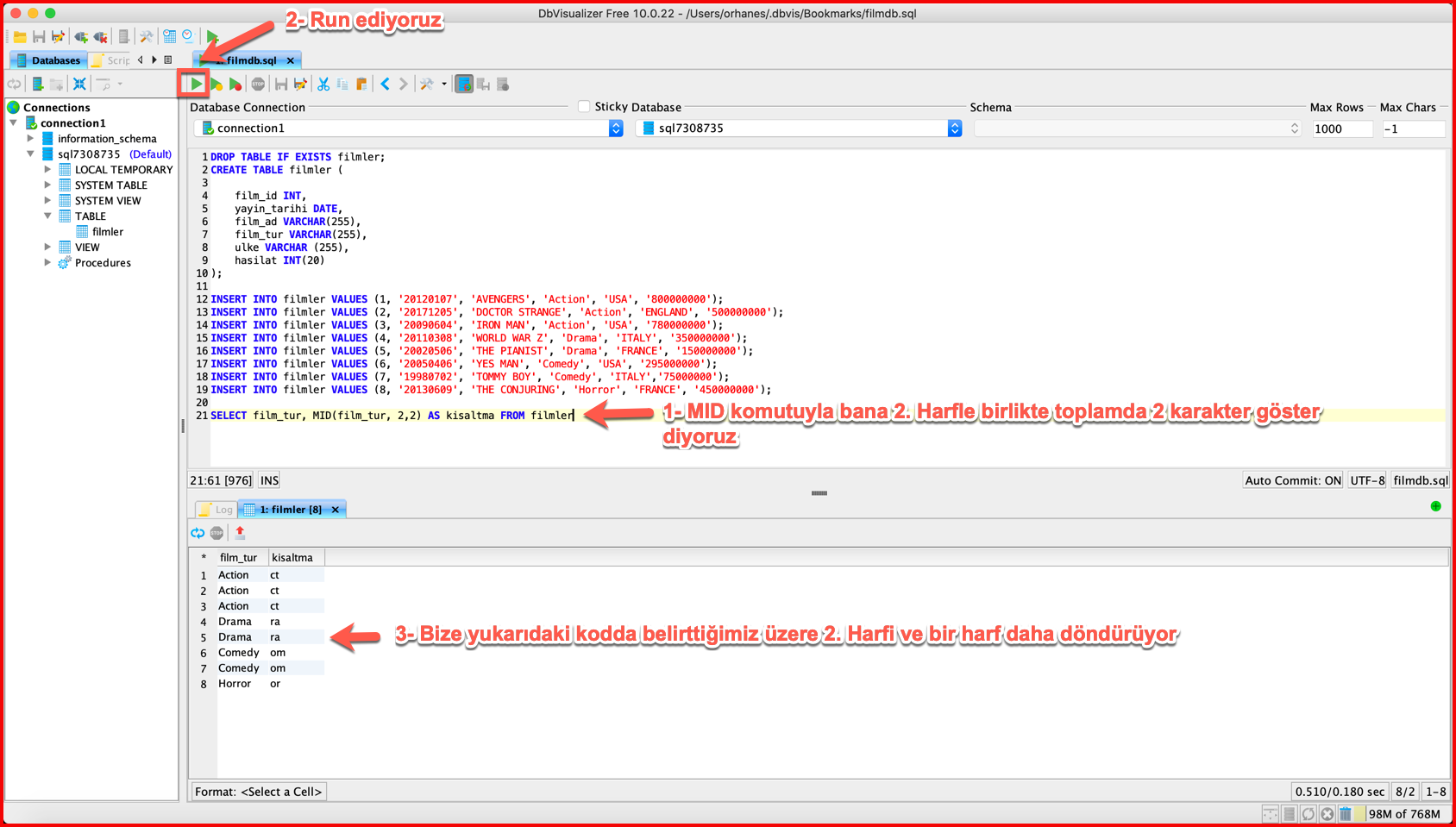Click the Auto Commit: ON status button
The width and height of the screenshot is (1456, 827).
[x=1293, y=480]
